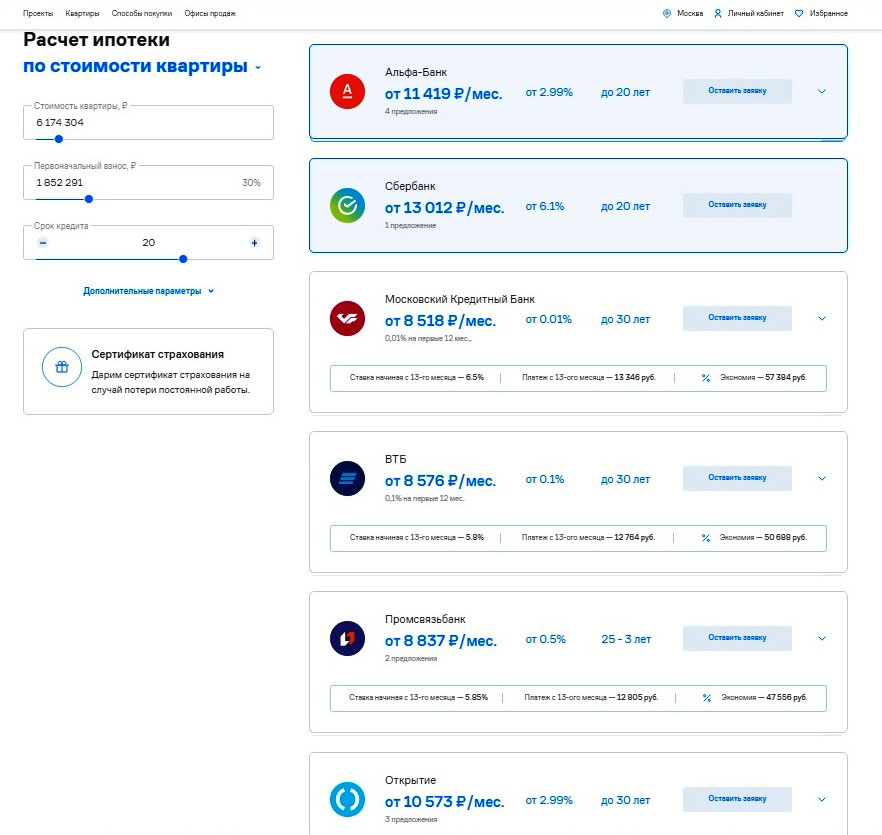882x835 pixels.
Task: Click 'Оставить заявку' for Alfa-Bank
Action: 737,91
